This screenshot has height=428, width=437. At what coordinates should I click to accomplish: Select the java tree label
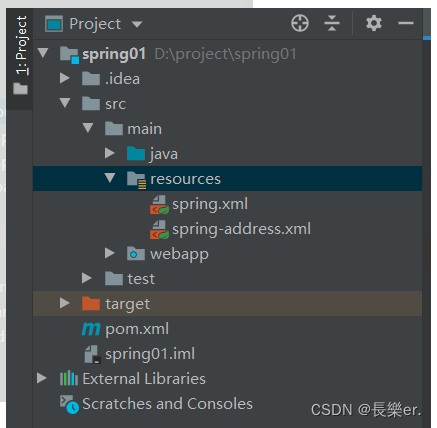pyautogui.click(x=164, y=154)
